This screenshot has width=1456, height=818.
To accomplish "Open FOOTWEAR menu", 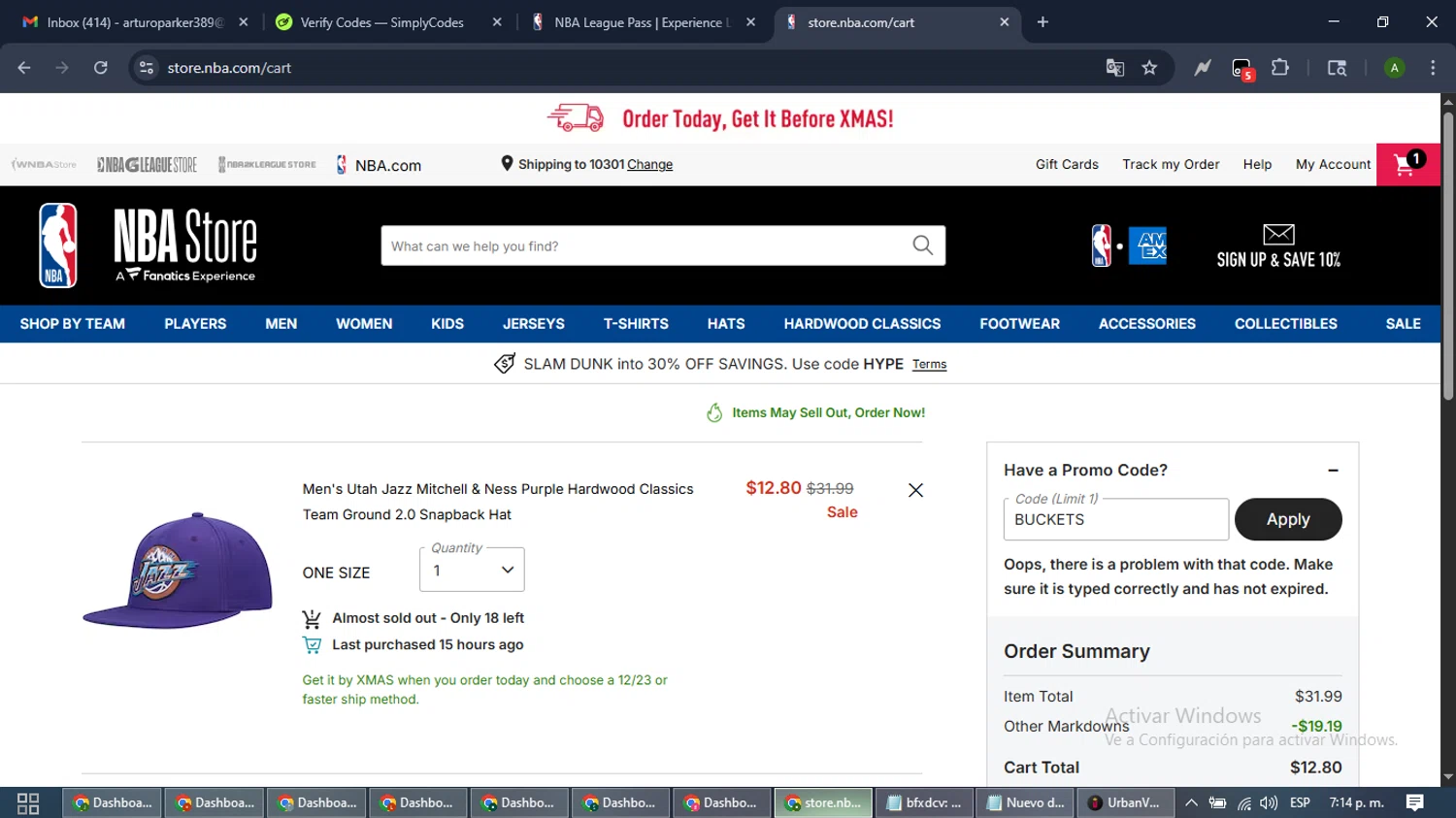I will (1019, 324).
